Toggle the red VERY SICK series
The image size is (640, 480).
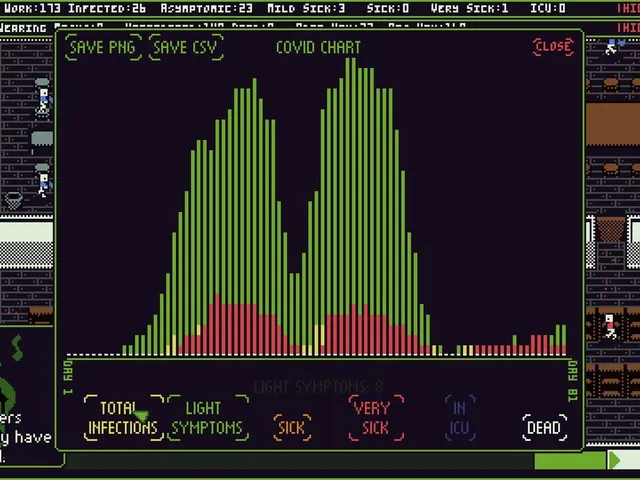[376, 418]
